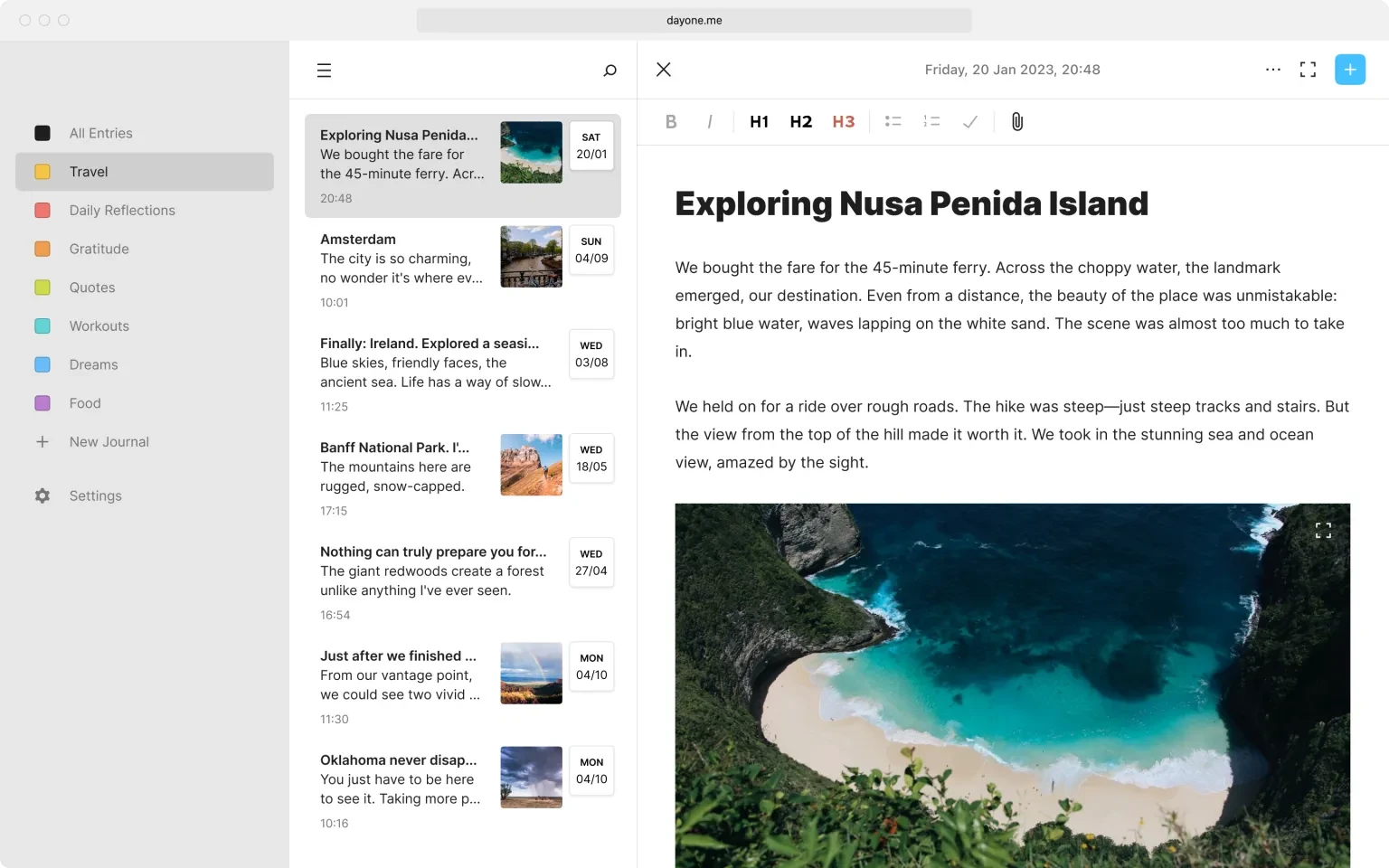This screenshot has height=868, width=1389.
Task: Insert a numbered list
Action: click(x=931, y=122)
